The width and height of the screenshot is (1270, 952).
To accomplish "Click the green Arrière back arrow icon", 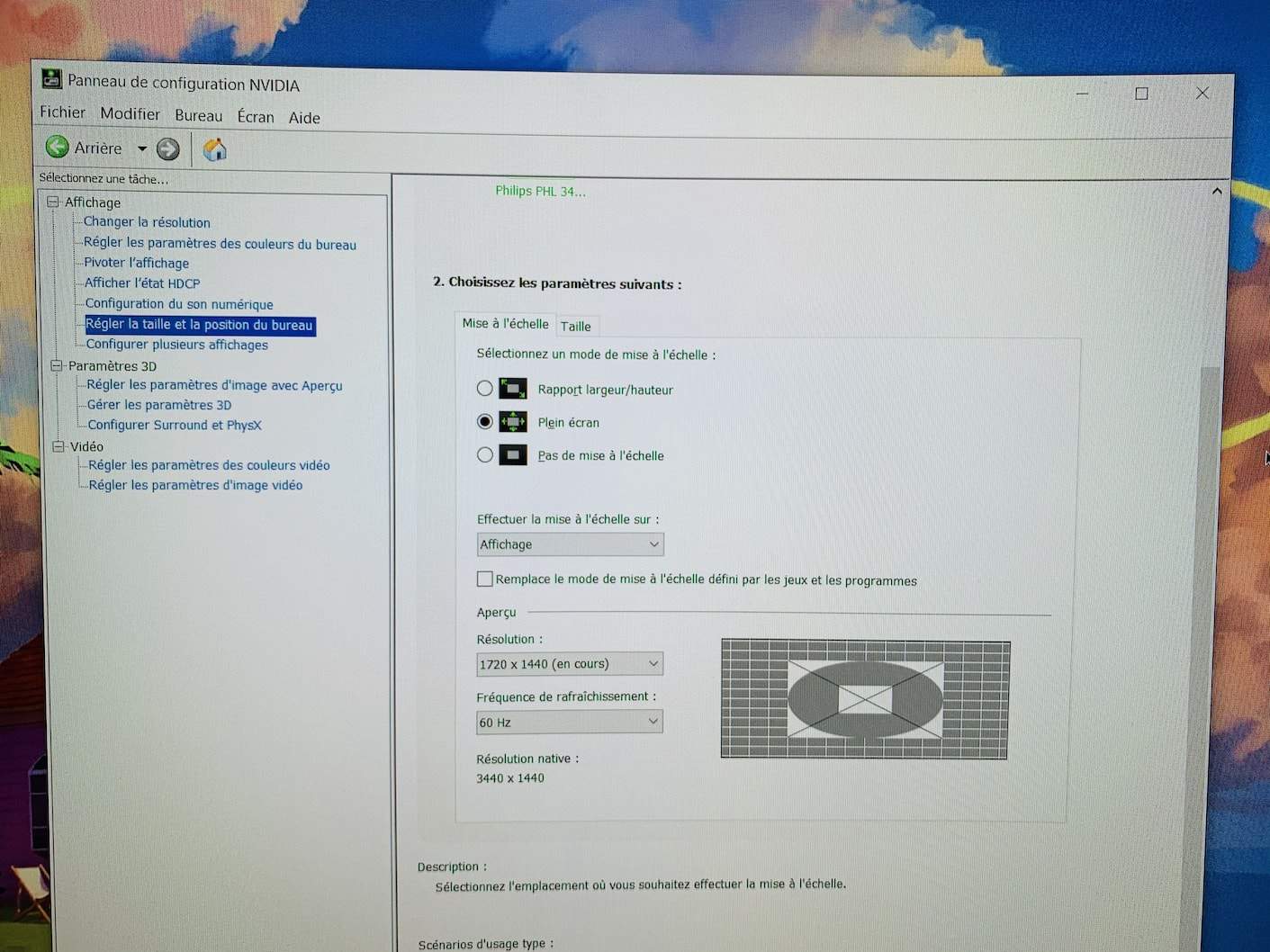I will 58,147.
